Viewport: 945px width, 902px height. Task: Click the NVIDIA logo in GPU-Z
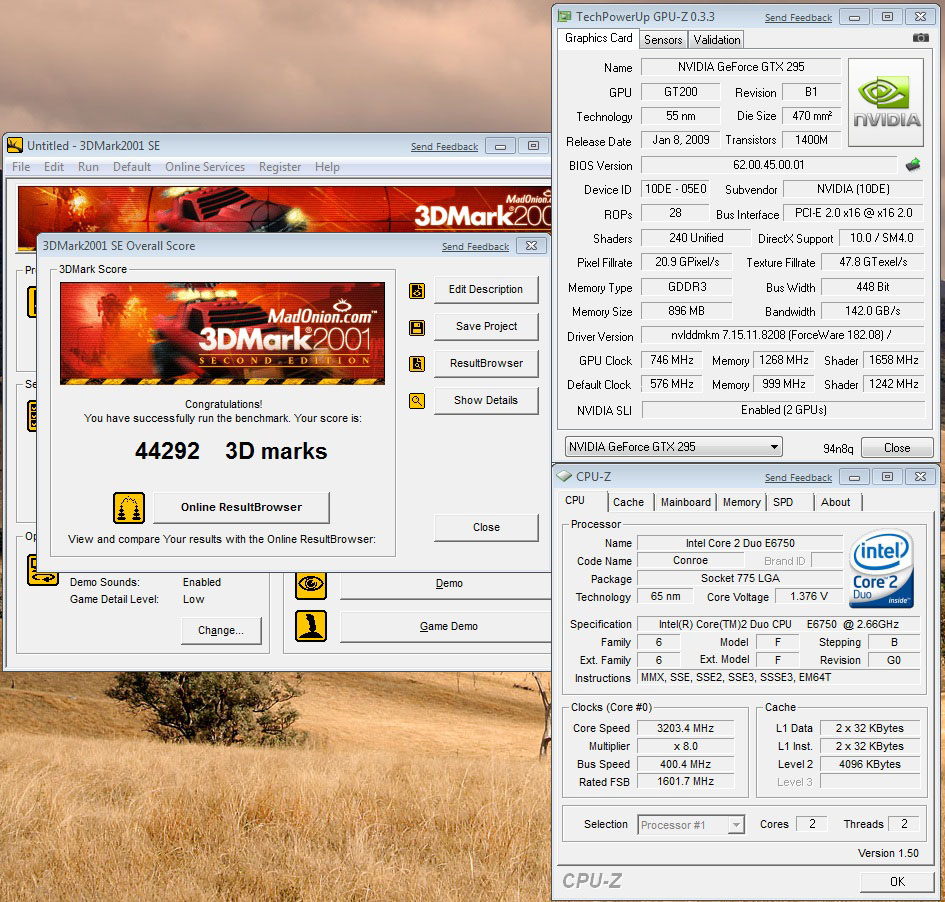[x=885, y=102]
